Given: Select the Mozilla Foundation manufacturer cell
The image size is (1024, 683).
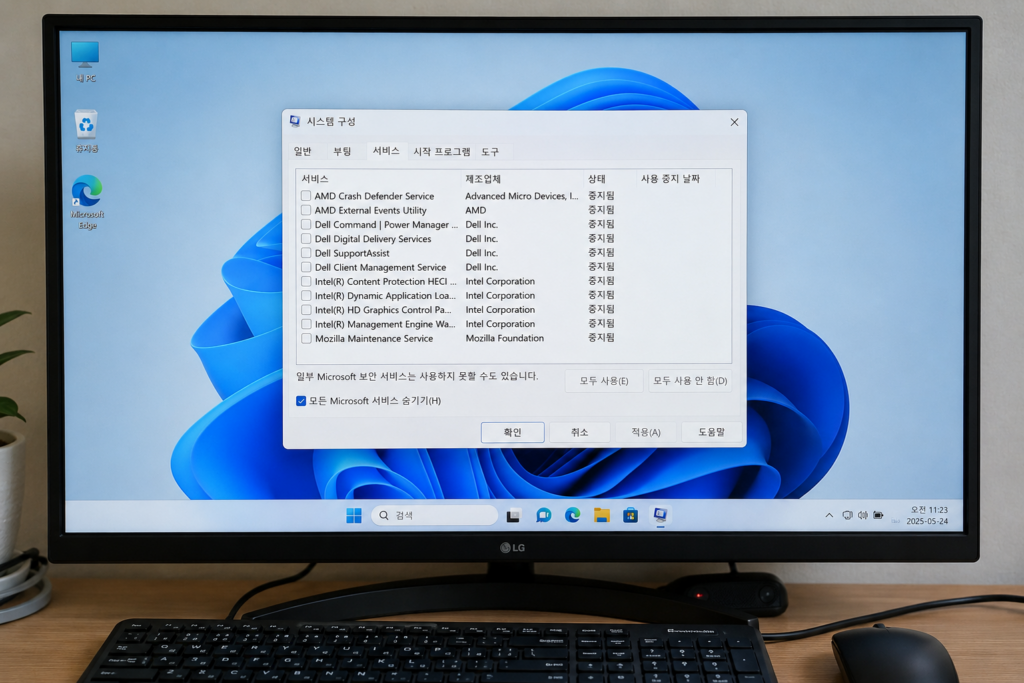Looking at the screenshot, I should click(504, 338).
